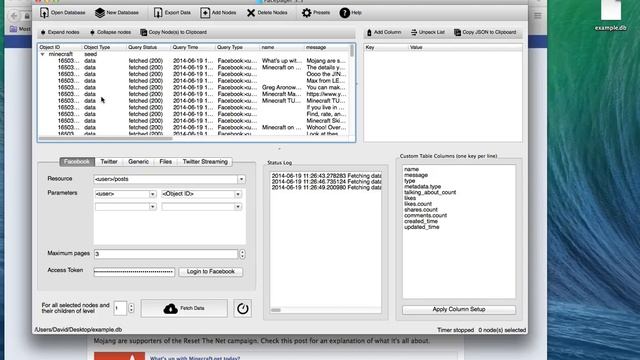Viewport: 640px width, 360px height.
Task: Click the Delete Nodes X icon
Action: [x=251, y=13]
